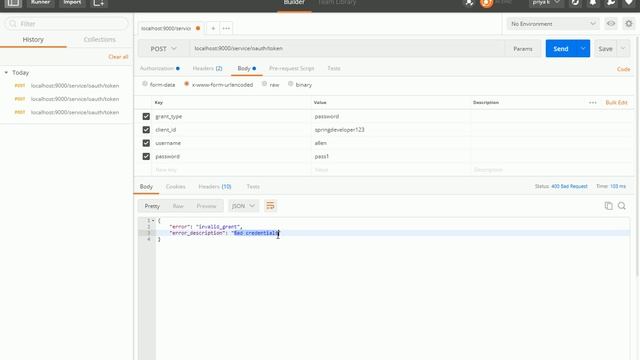Select x-www-form-urlencoded radio option
Image resolution: width=640 pixels, height=360 pixels.
[x=187, y=84]
